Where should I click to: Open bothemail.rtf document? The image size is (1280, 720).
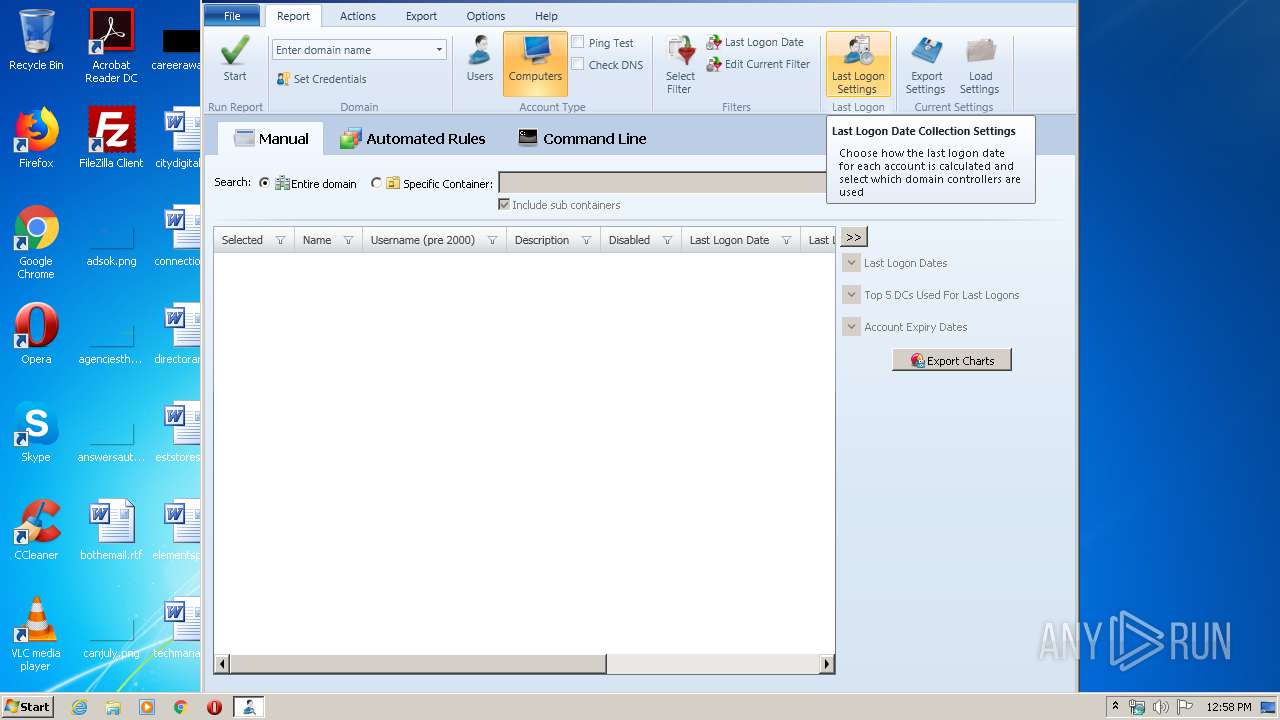tap(111, 530)
